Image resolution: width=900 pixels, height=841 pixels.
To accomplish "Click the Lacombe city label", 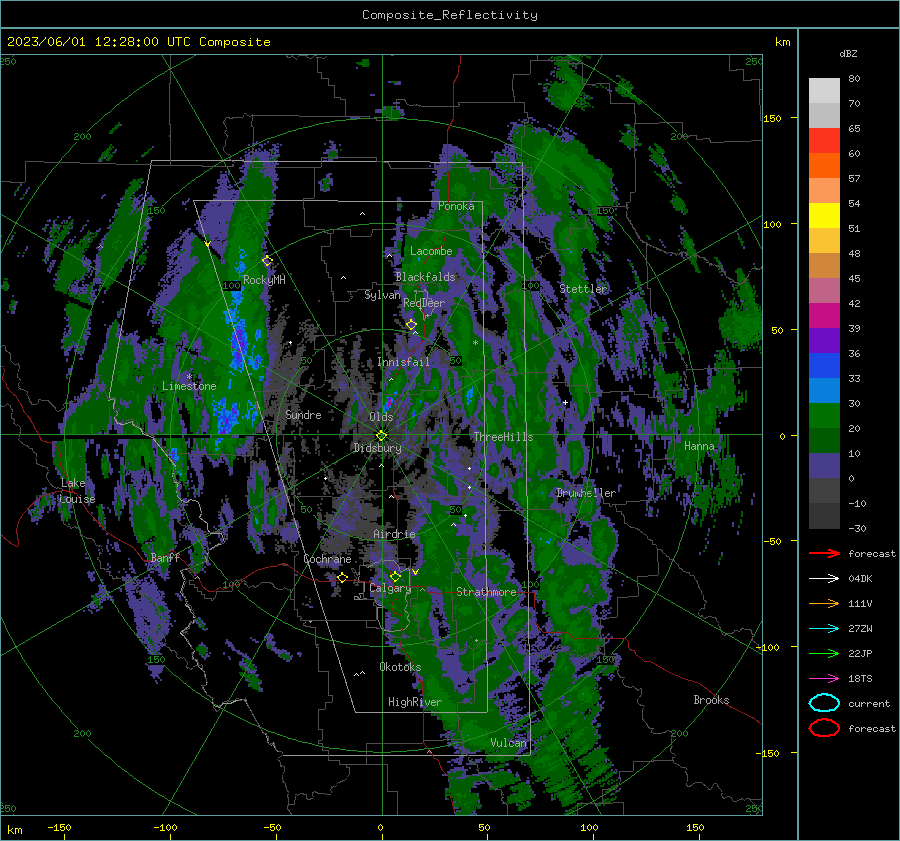I will [431, 251].
